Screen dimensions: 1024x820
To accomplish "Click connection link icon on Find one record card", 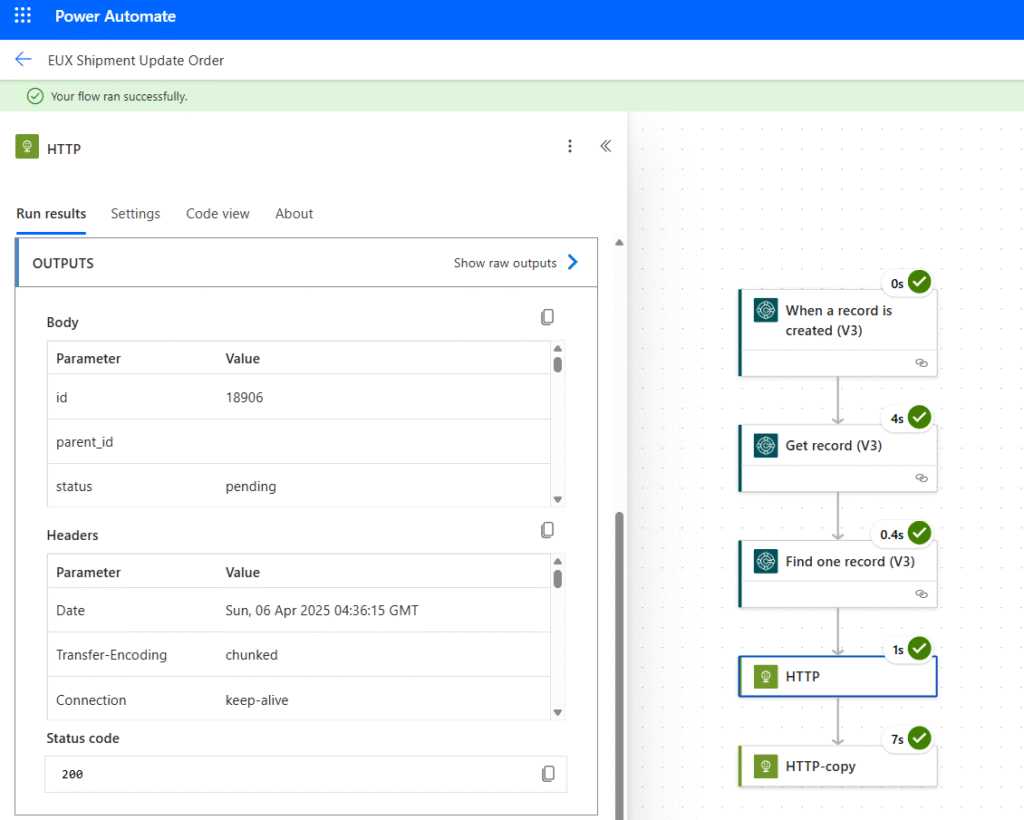I will pos(921,594).
